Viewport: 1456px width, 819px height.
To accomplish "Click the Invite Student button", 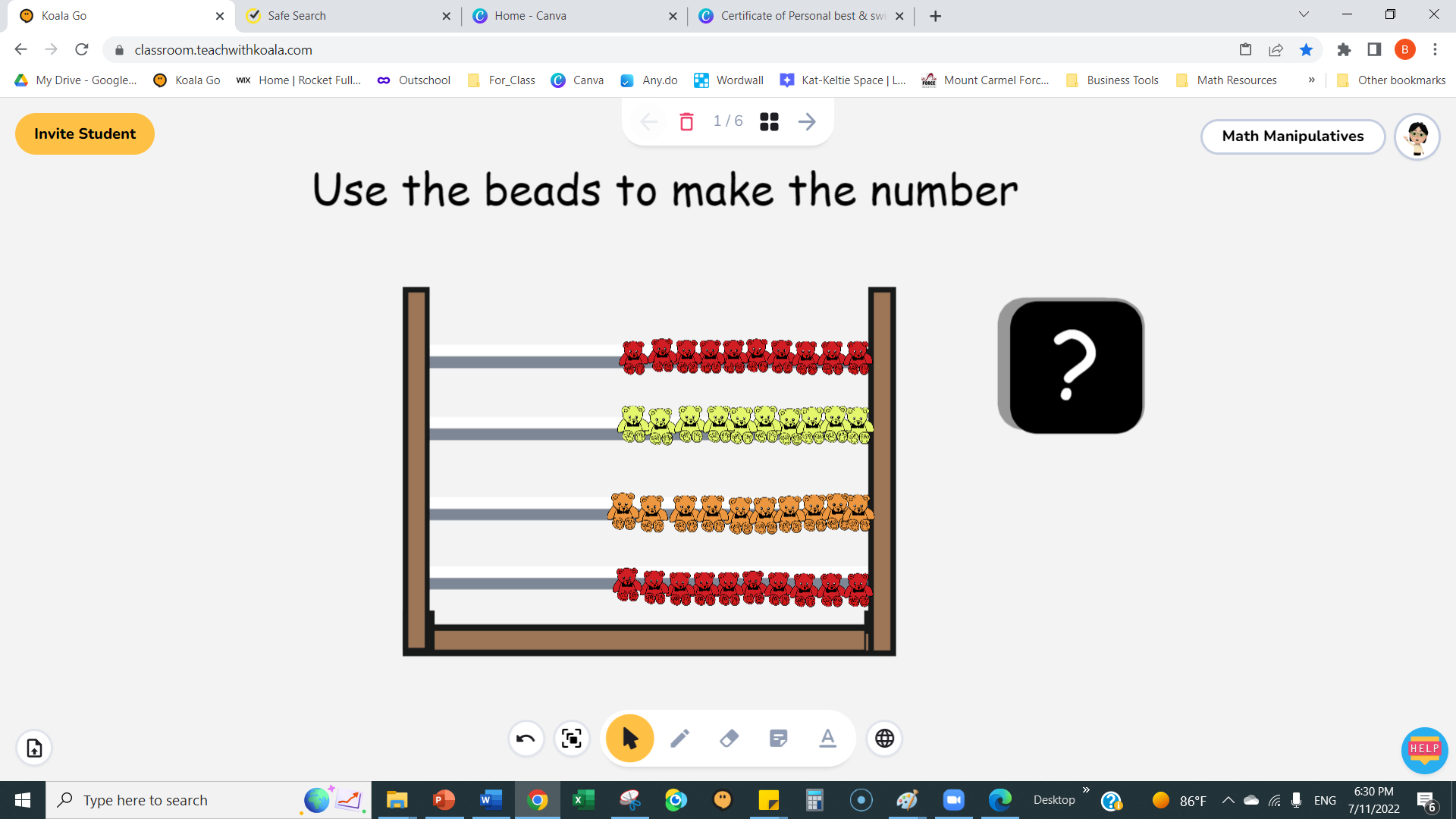I will [84, 133].
